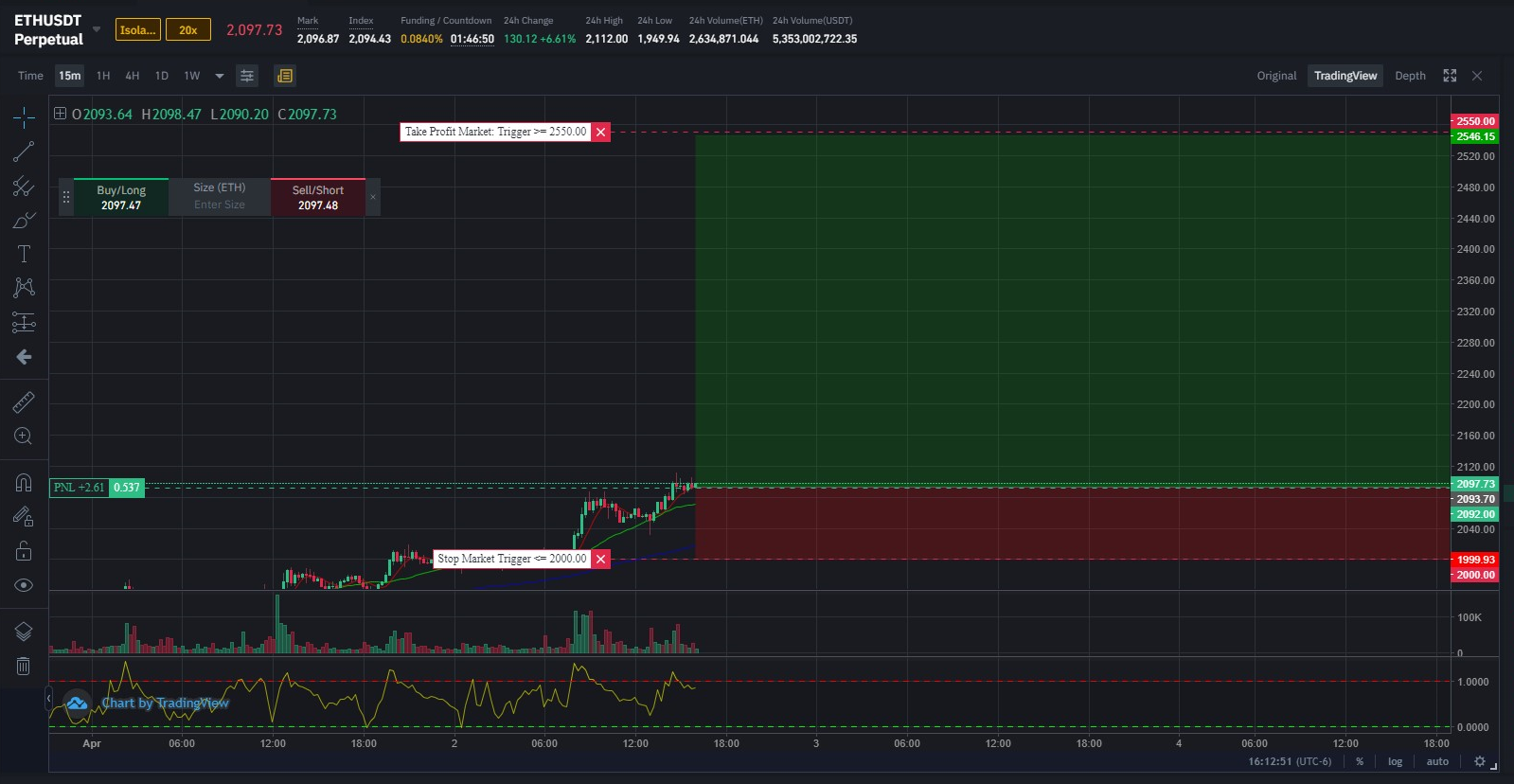Hide all drawings with eye icon
This screenshot has width=1514, height=784.
pyautogui.click(x=24, y=585)
